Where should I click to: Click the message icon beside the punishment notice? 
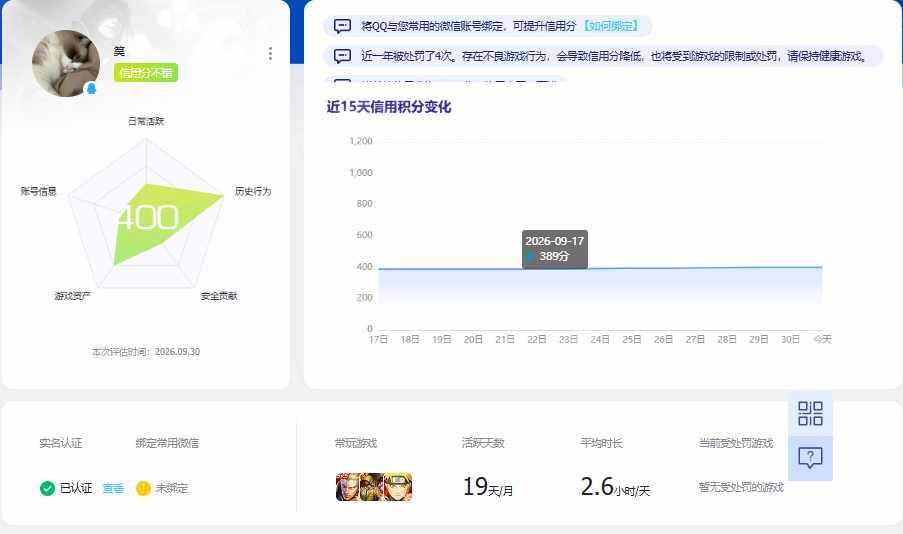coord(342,56)
